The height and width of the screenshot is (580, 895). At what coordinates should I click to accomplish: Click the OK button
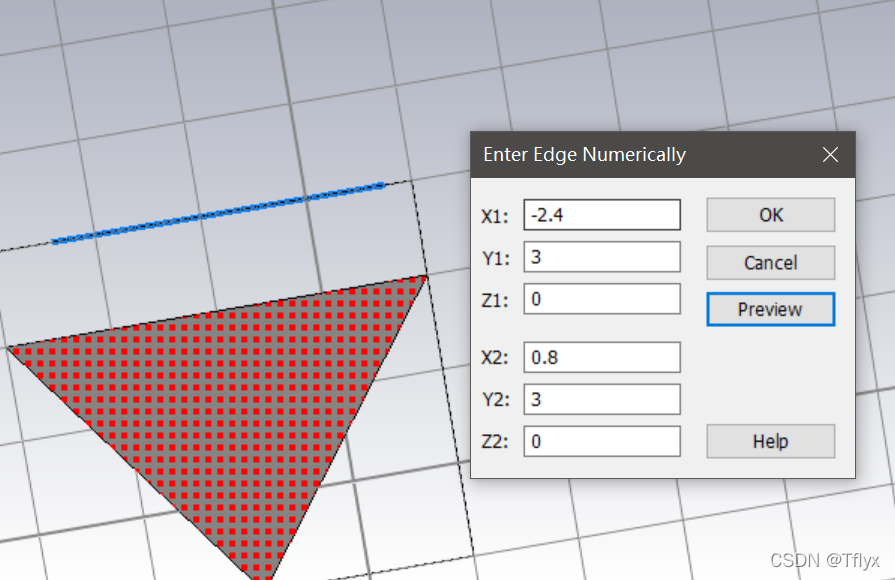[771, 215]
